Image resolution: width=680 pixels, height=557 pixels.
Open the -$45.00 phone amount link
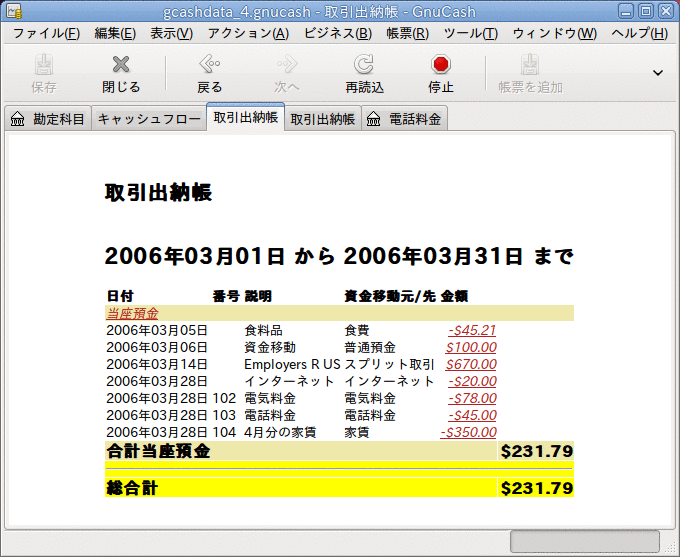472,415
